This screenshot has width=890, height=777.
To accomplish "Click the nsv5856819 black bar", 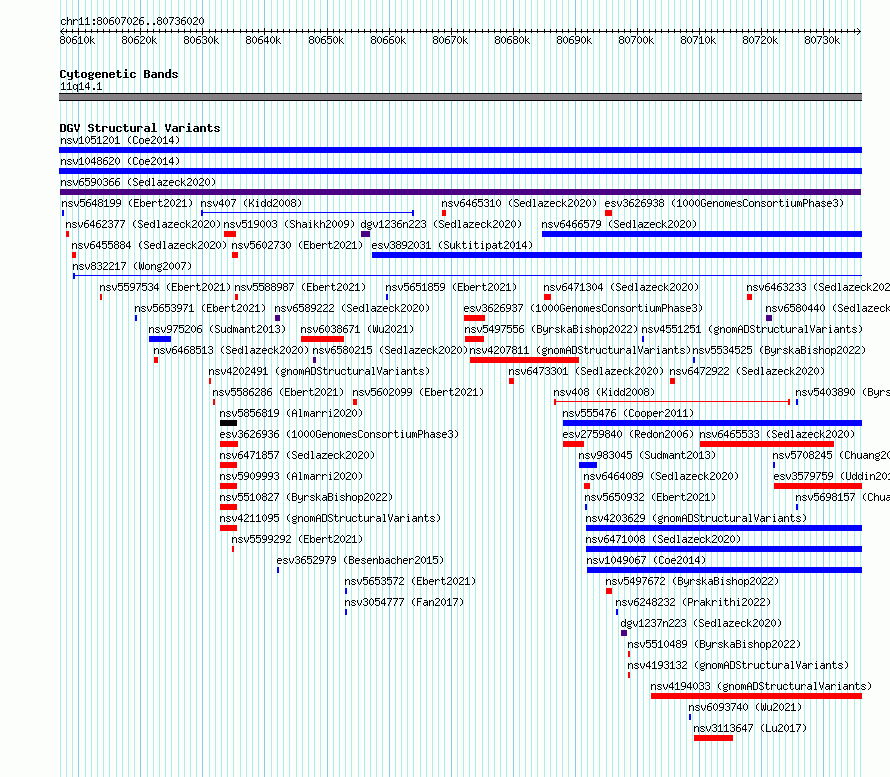I will pyautogui.click(x=228, y=423).
